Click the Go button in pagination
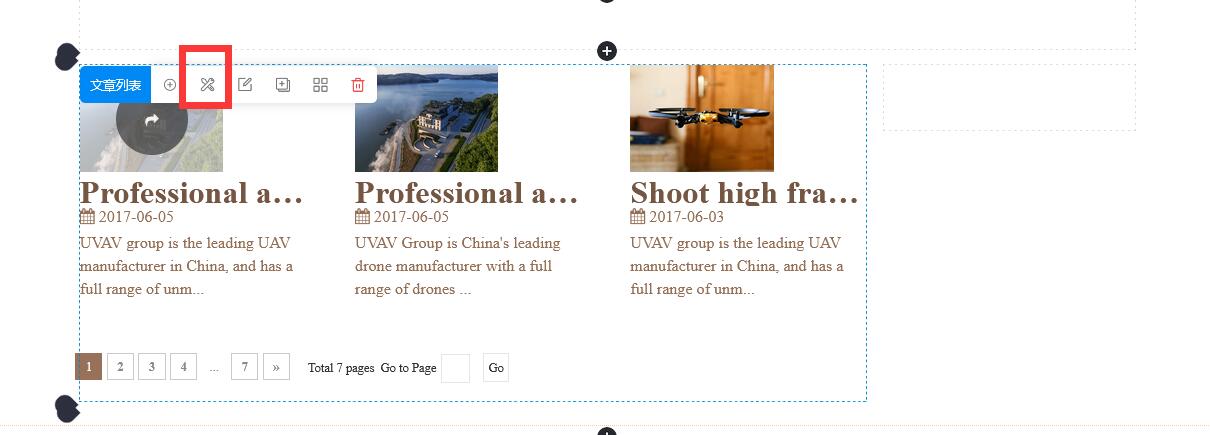Screen dimensions: 1210x435 496,368
